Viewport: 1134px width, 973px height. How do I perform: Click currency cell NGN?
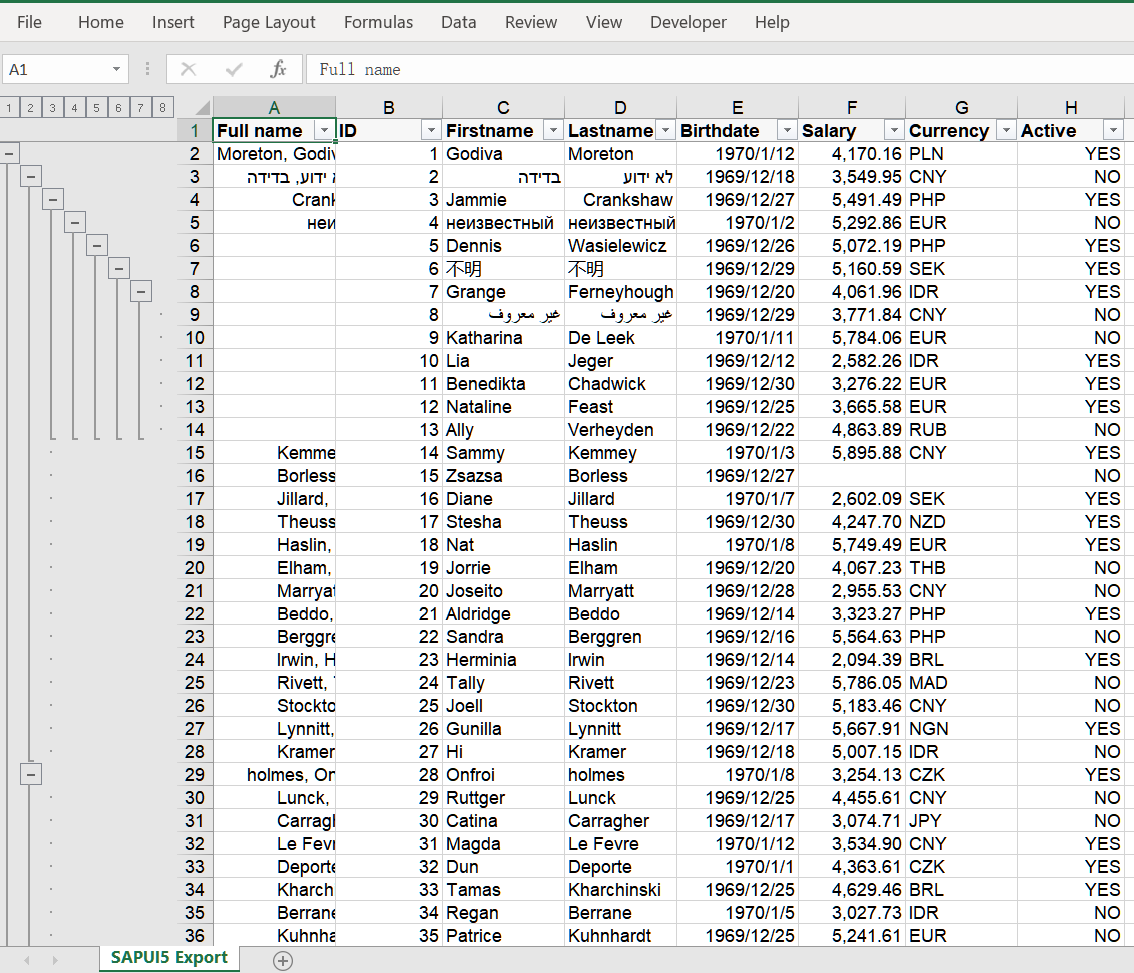[x=961, y=728]
